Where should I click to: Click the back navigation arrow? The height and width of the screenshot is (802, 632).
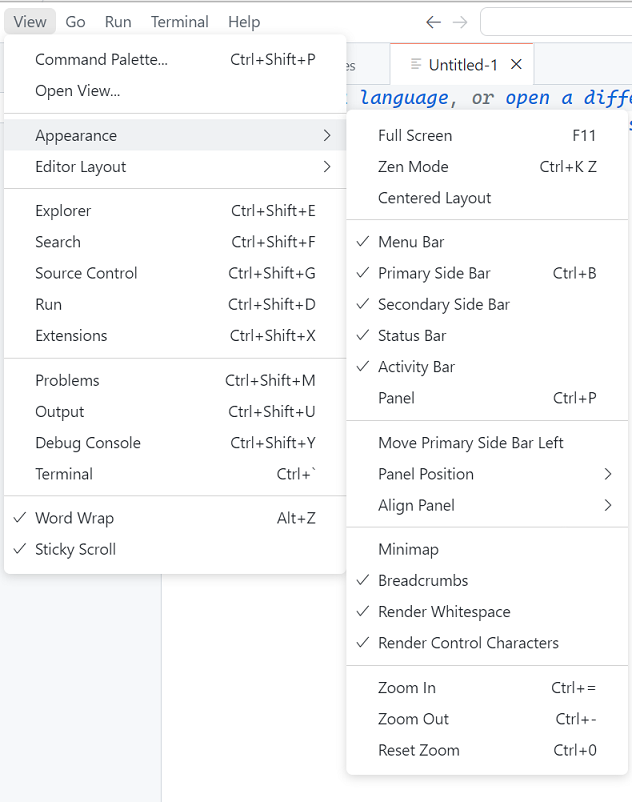tap(432, 21)
